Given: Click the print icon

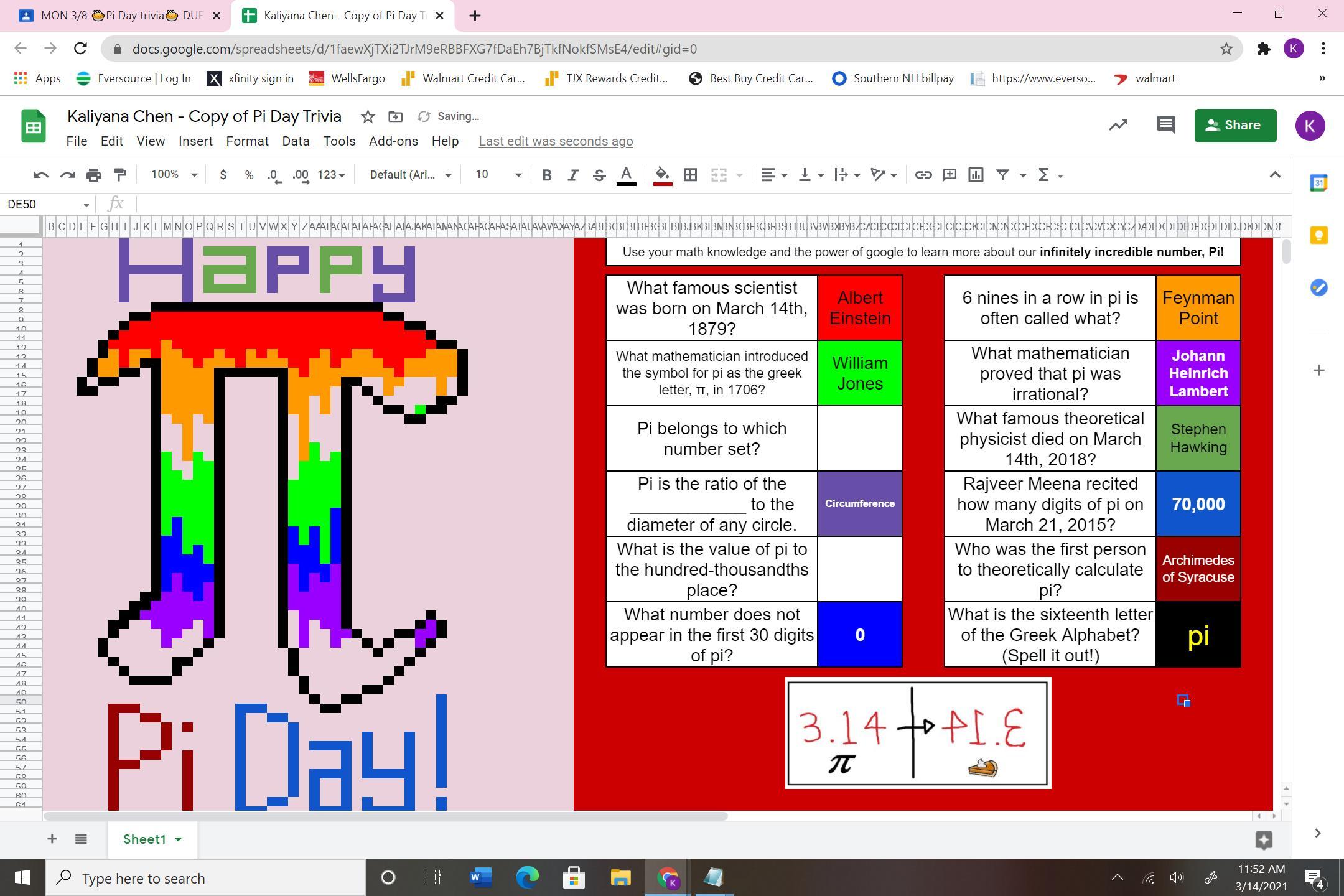Looking at the screenshot, I should pos(93,175).
